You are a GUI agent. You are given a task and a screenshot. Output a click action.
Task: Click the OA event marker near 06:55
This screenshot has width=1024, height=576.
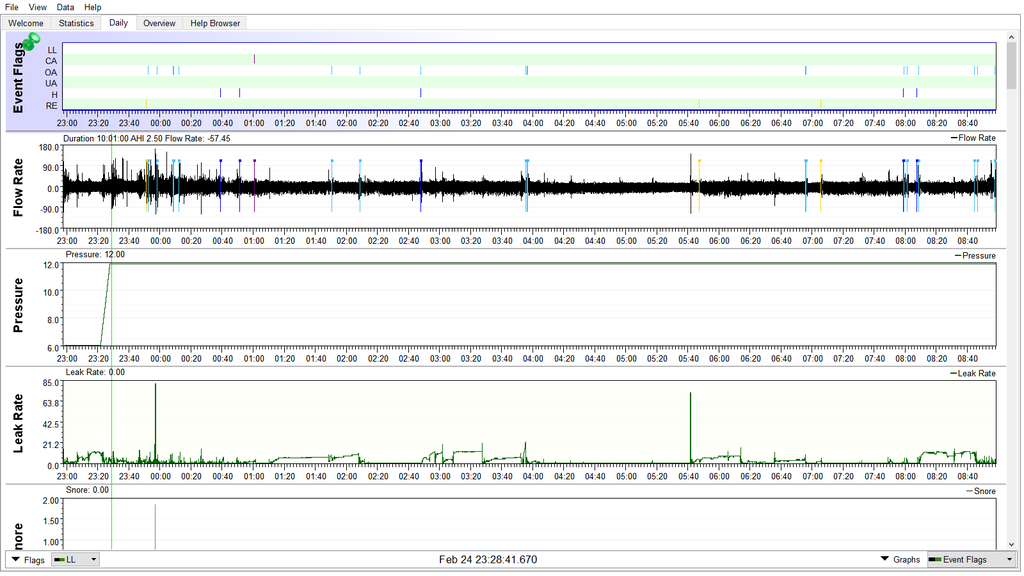(x=806, y=71)
